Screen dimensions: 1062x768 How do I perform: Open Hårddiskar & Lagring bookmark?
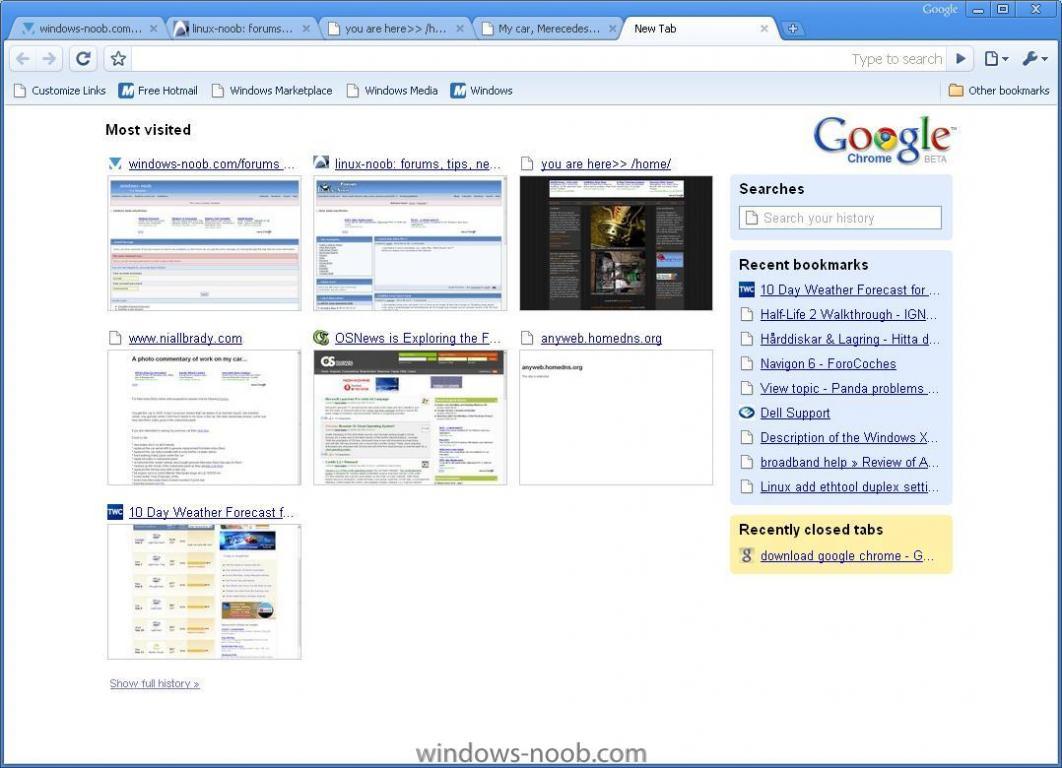(x=849, y=339)
